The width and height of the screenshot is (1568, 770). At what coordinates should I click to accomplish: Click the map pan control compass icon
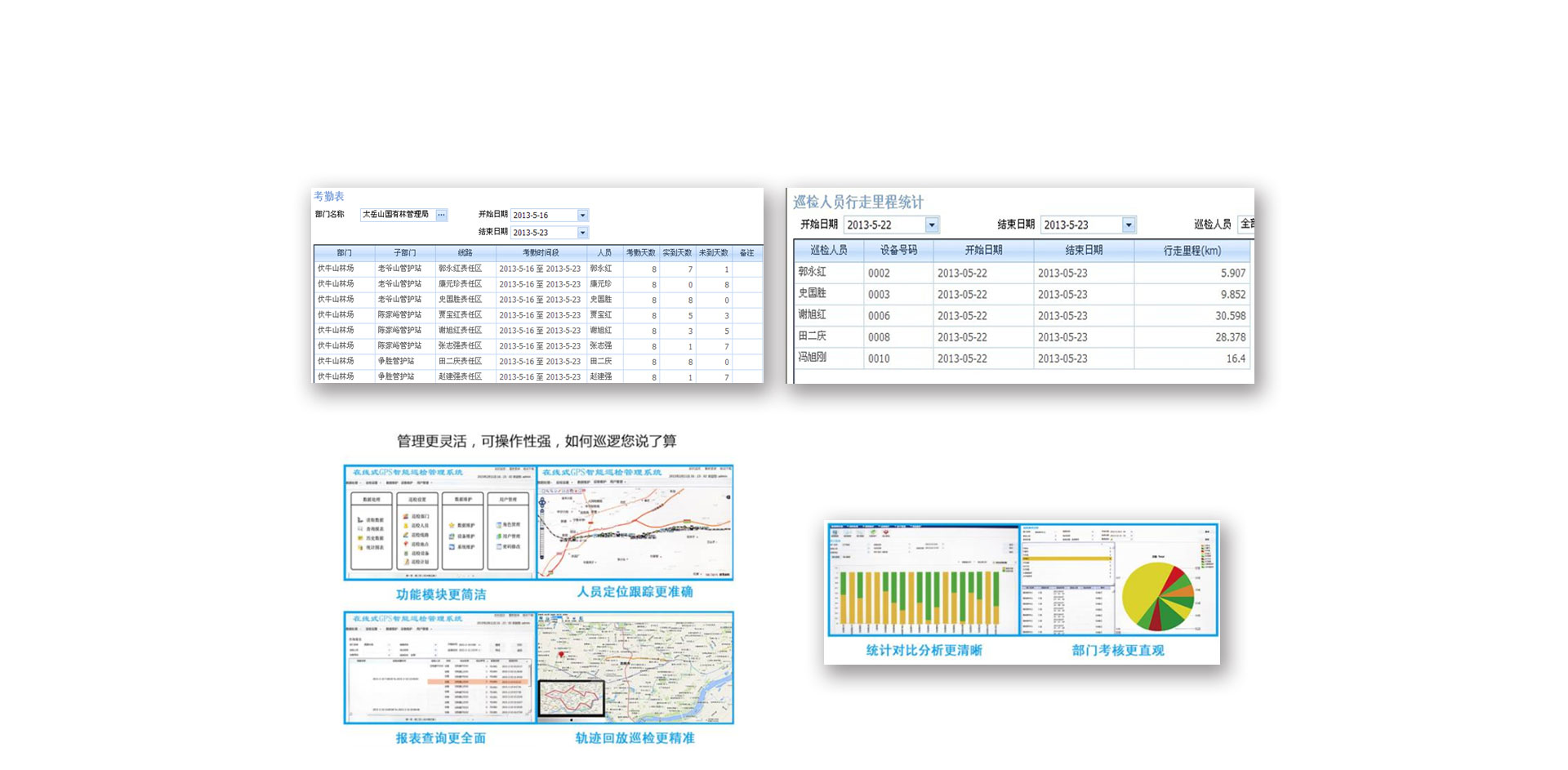click(x=542, y=503)
